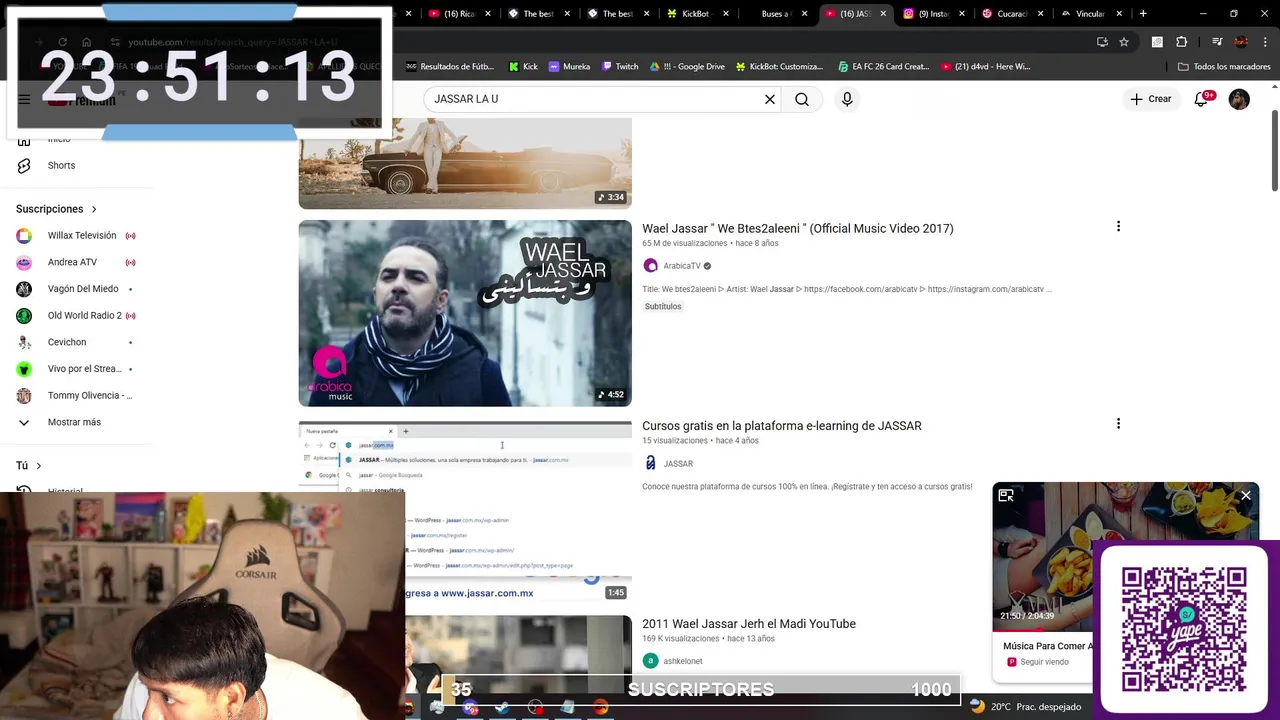Play the Wael Jassar We Btes2aleeni thumbnail
The width and height of the screenshot is (1280, 720).
[x=465, y=313]
